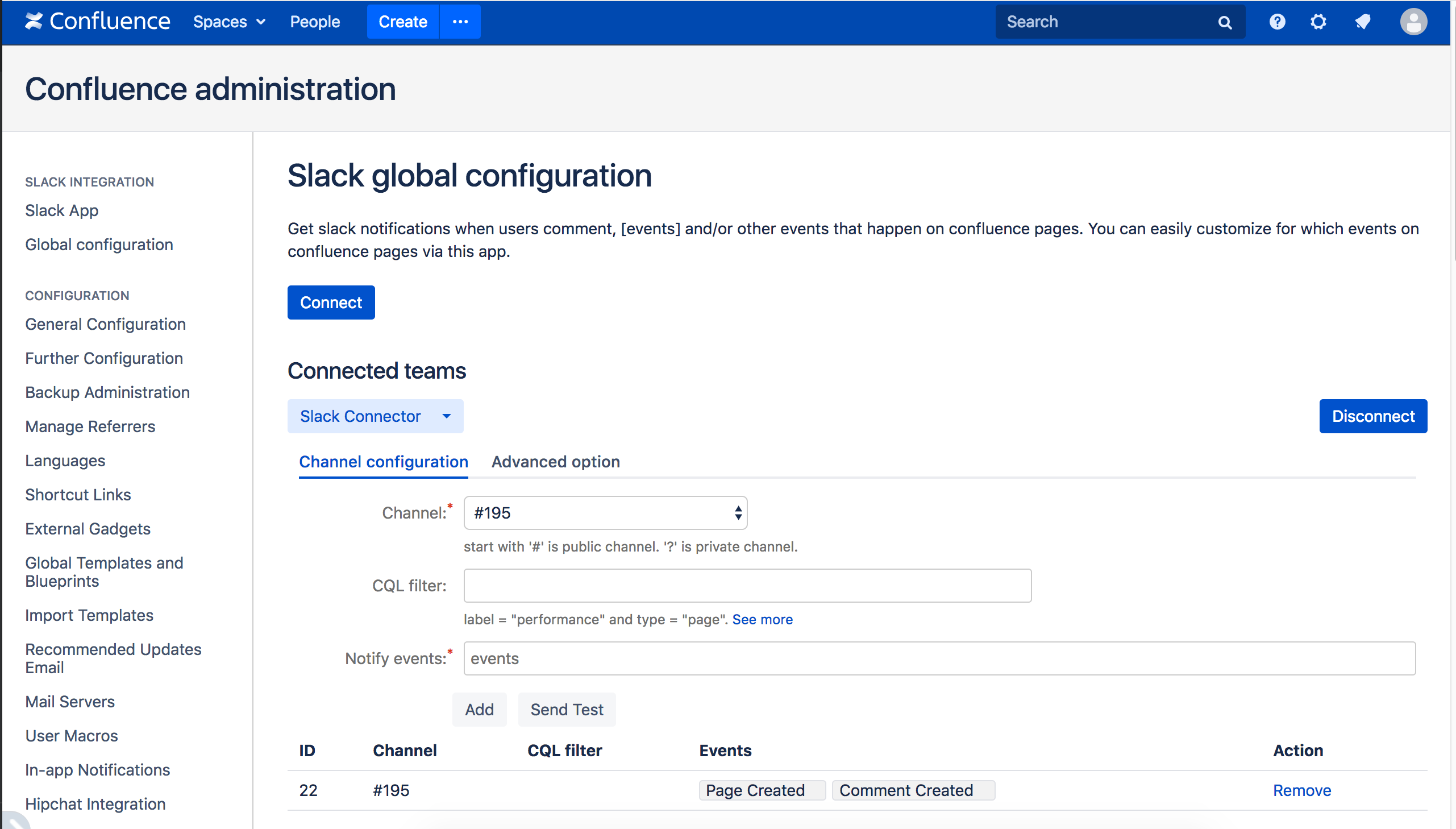The width and height of the screenshot is (1456, 829).
Task: Remove the #195 channel configuration
Action: pyautogui.click(x=1302, y=790)
